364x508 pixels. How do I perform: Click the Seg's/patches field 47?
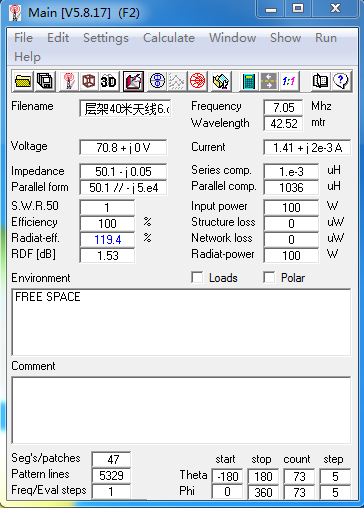coord(111,459)
